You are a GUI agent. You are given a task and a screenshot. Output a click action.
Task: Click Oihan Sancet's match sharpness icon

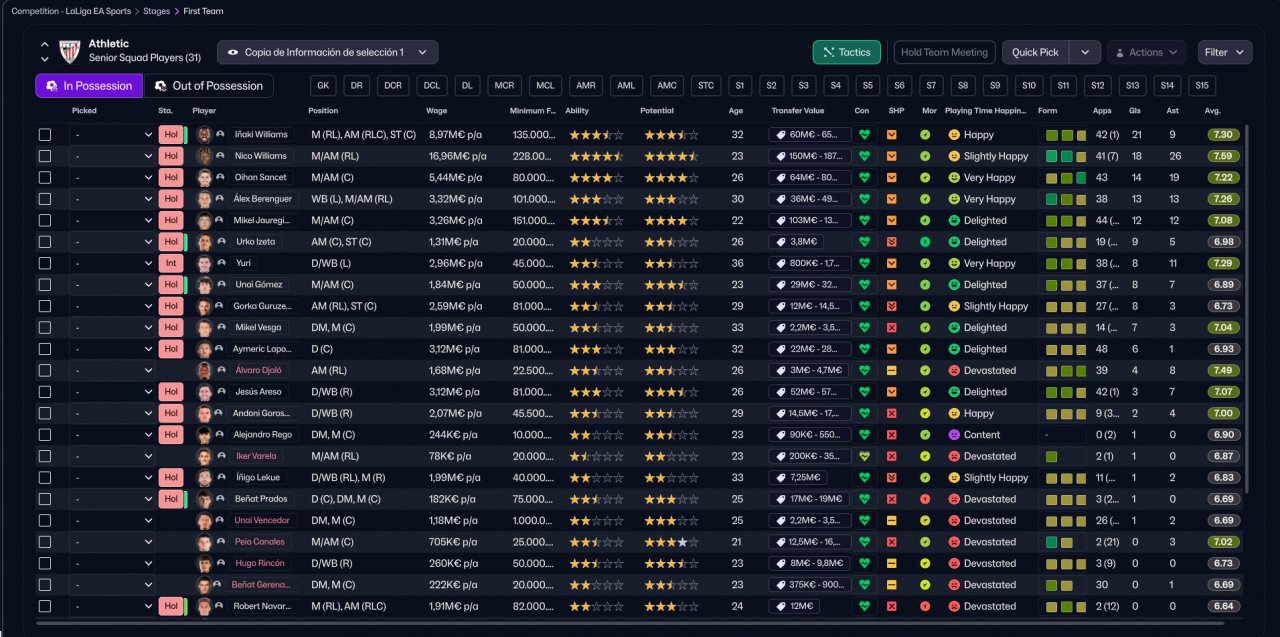(892, 177)
